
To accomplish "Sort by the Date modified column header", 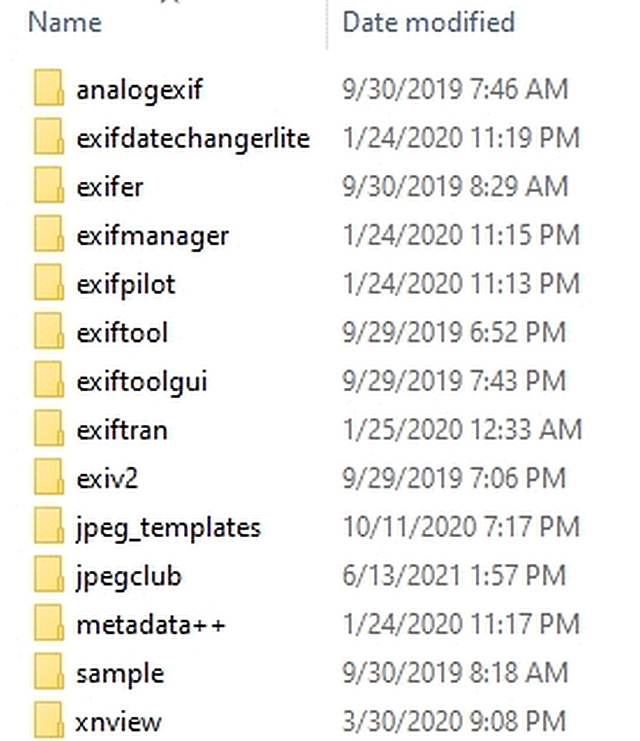I will [428, 23].
